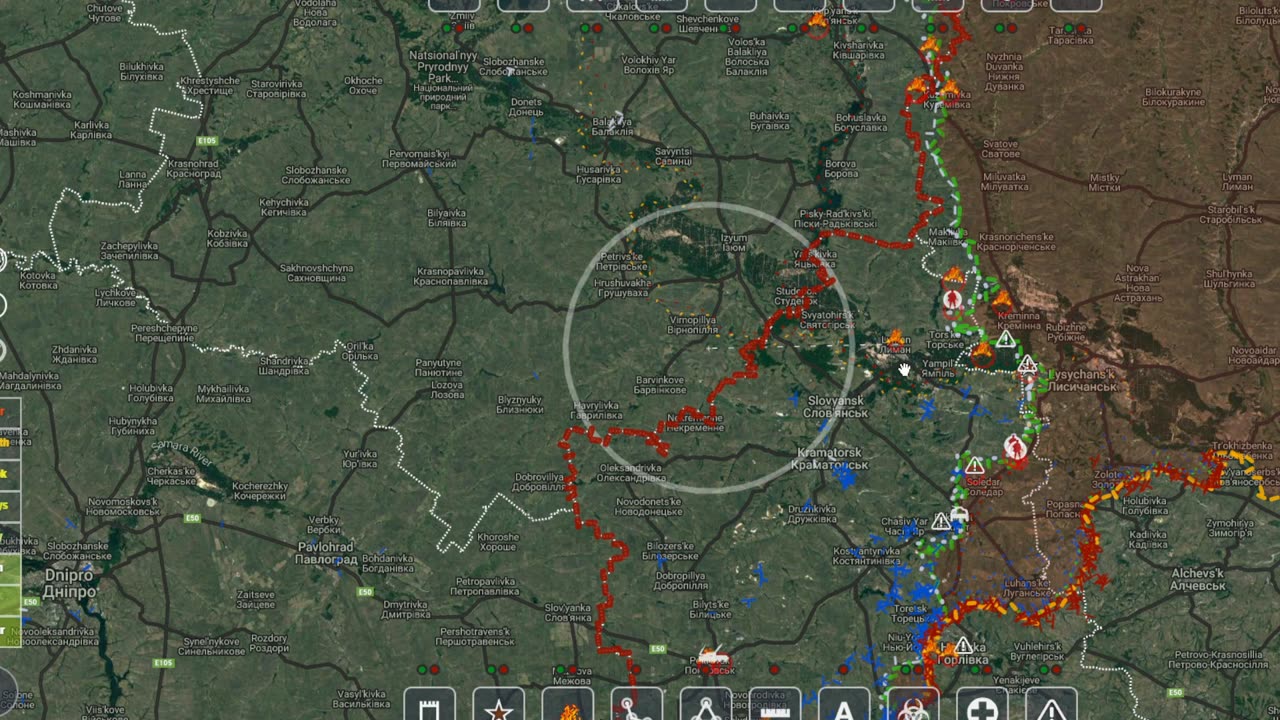Screen dimensions: 1280x720
Task: Select the warning triangle button in bottom toolbar
Action: (x=1051, y=705)
